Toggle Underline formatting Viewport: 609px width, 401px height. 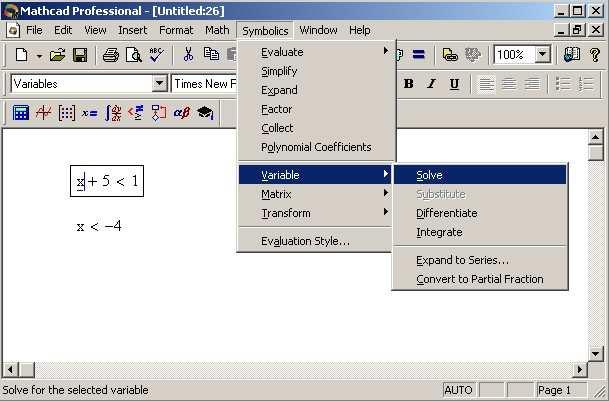[454, 84]
